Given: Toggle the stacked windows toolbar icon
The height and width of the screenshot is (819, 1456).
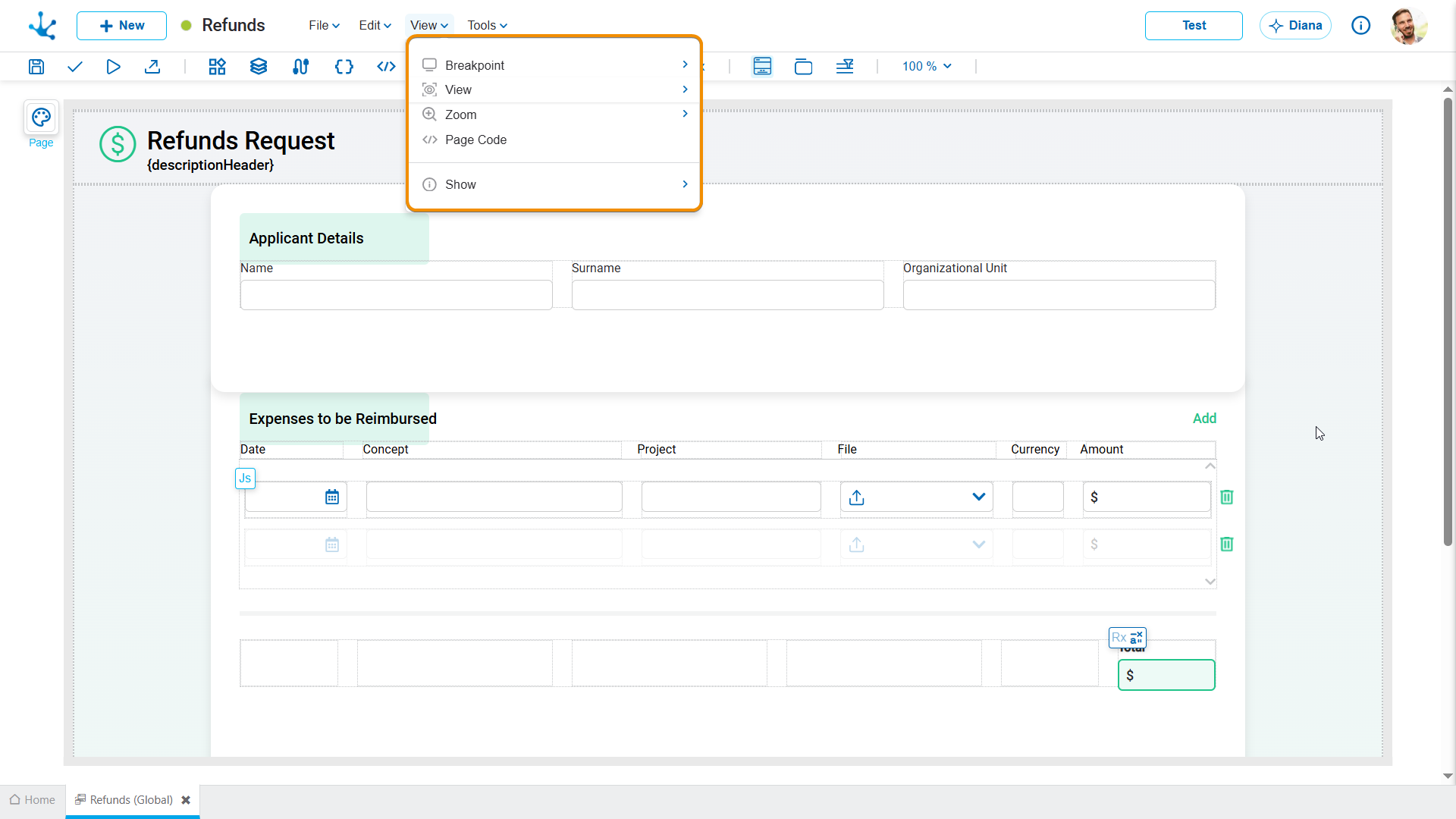Looking at the screenshot, I should pyautogui.click(x=803, y=67).
